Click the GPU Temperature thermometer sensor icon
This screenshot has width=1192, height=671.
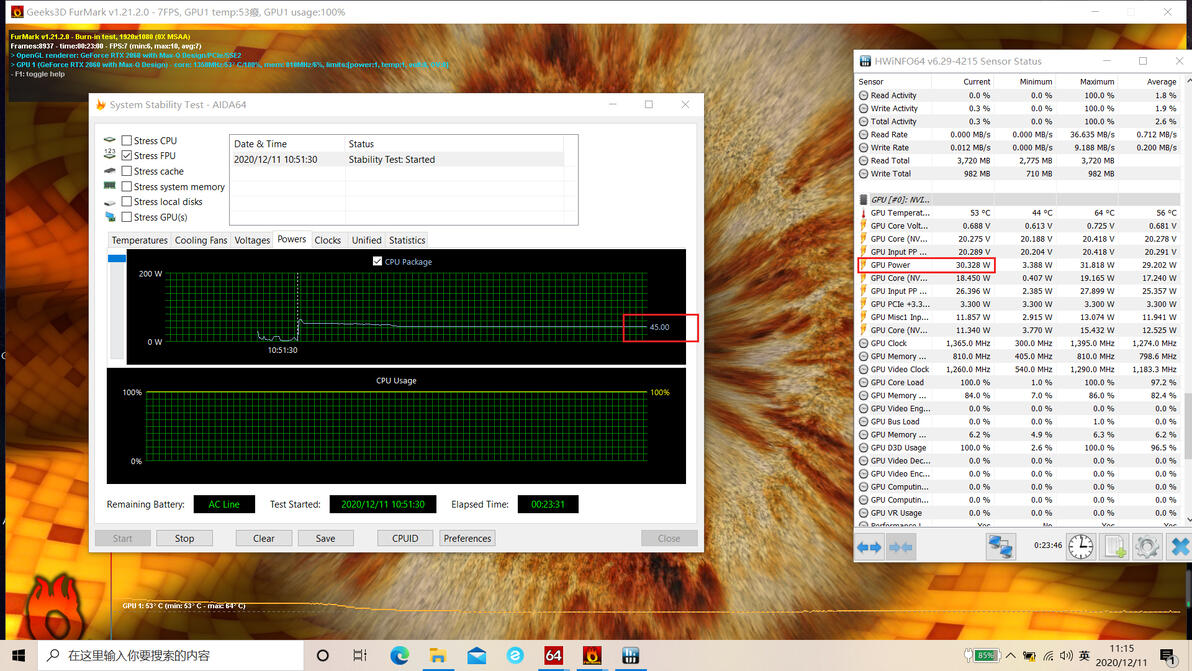click(863, 213)
